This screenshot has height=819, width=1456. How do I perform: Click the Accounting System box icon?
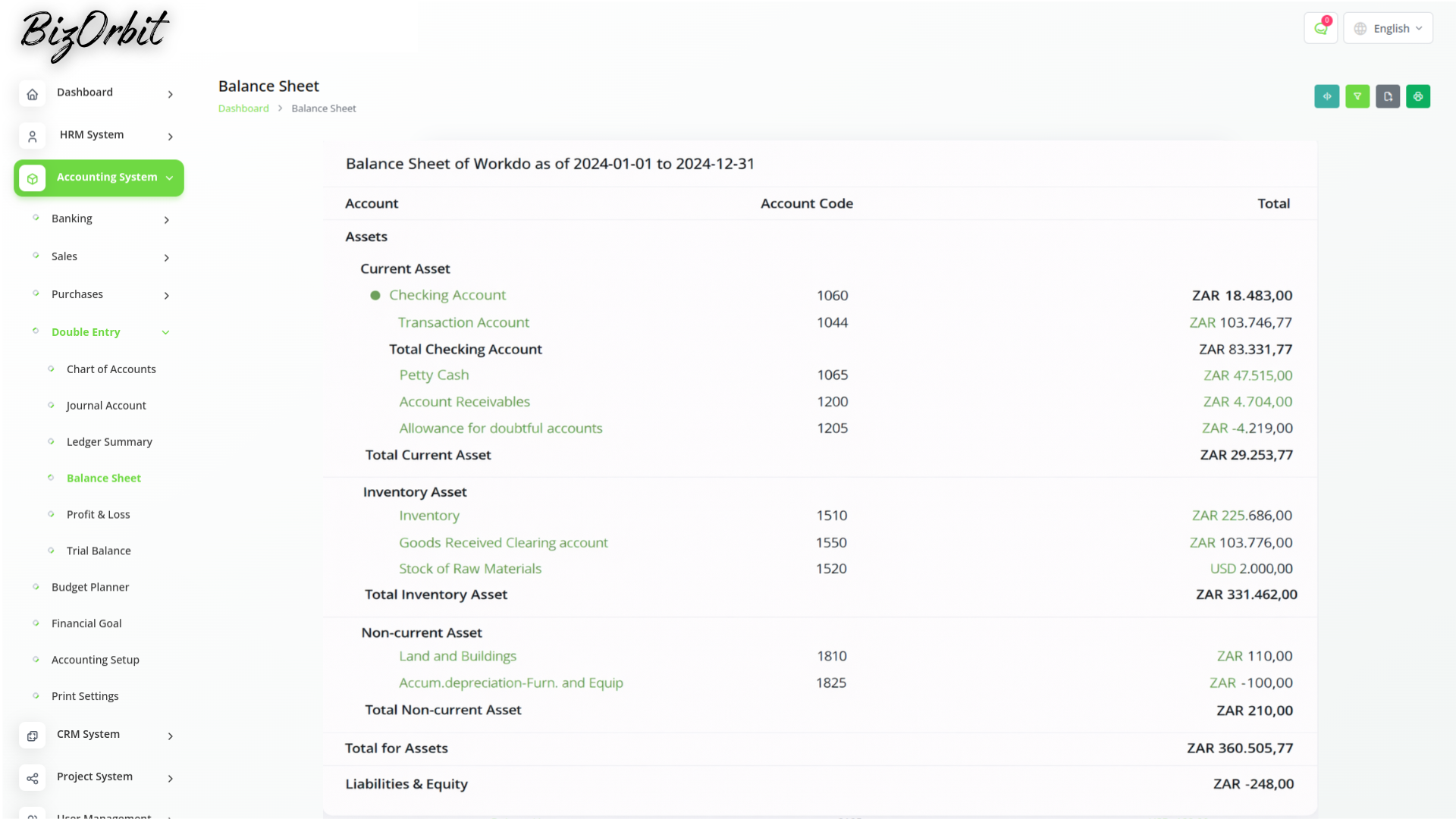coord(32,179)
